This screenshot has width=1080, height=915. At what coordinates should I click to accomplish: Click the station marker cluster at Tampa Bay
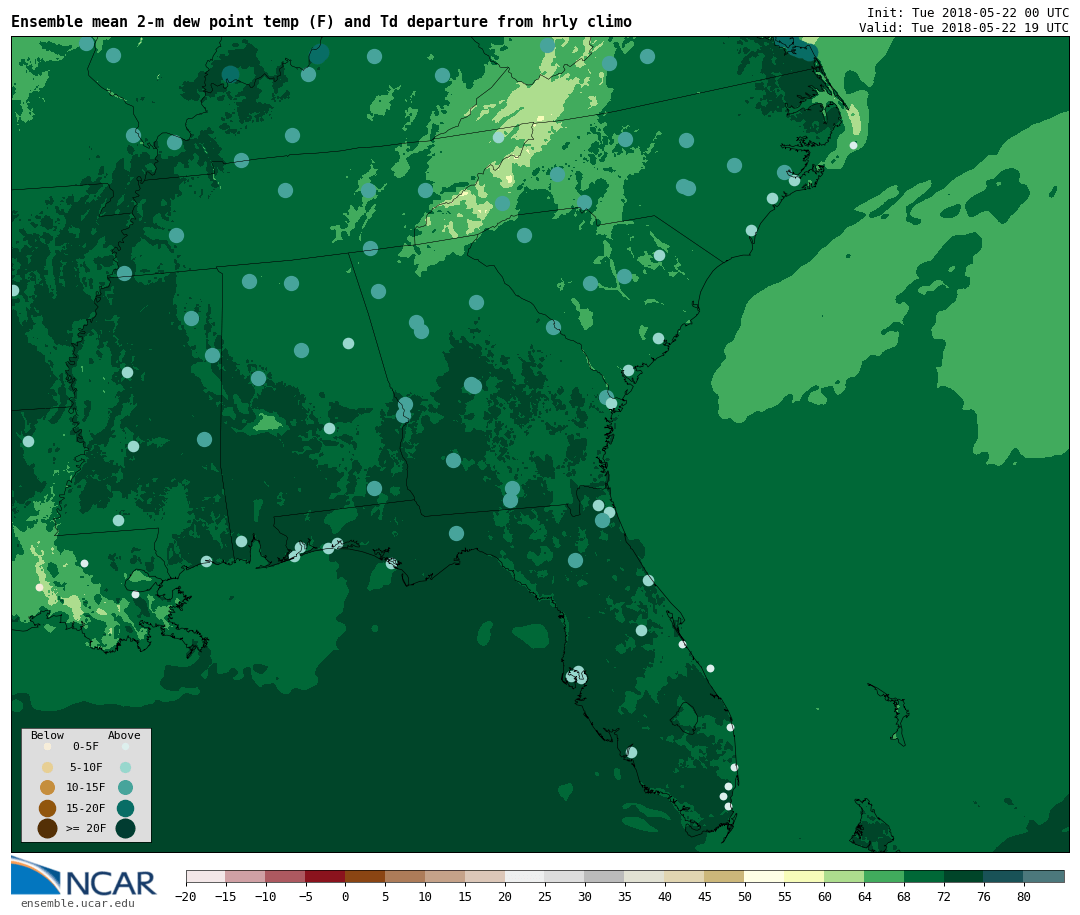[x=577, y=675]
